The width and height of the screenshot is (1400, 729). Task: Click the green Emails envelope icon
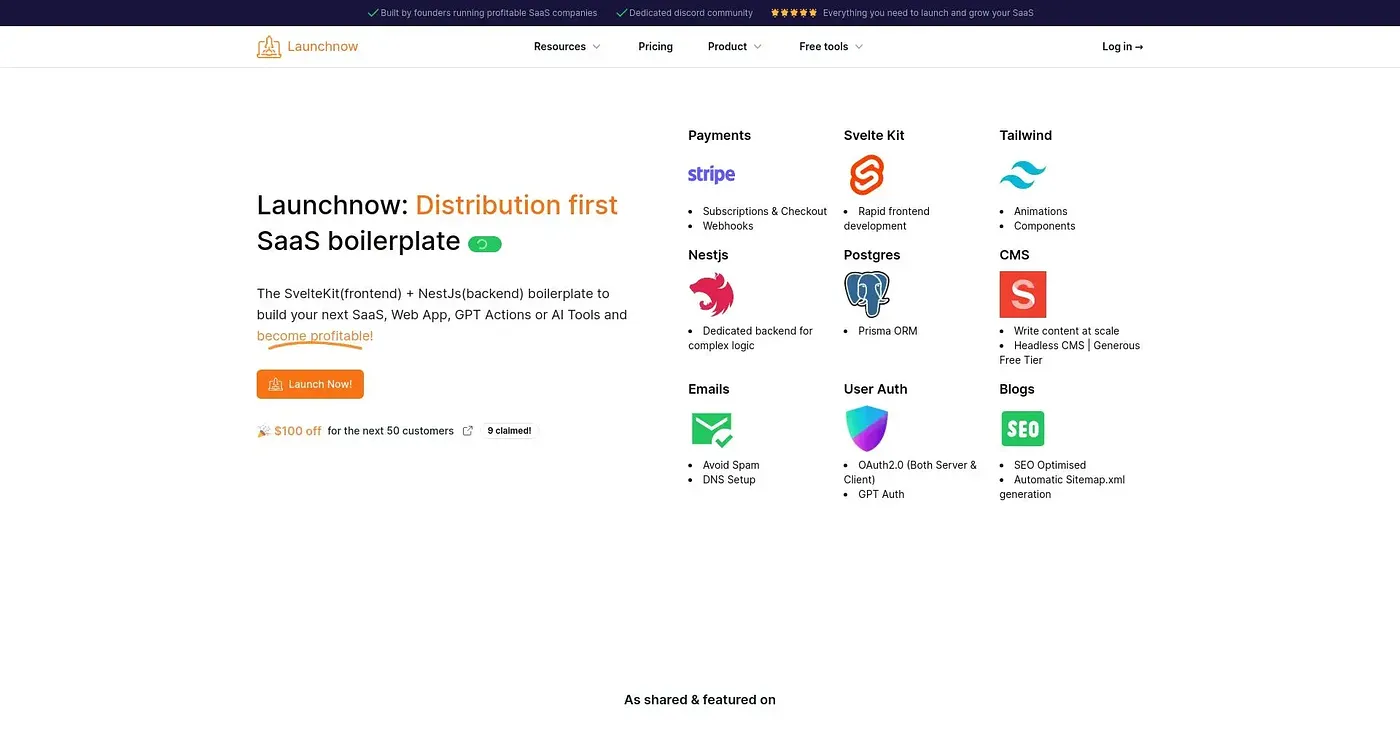pos(712,429)
